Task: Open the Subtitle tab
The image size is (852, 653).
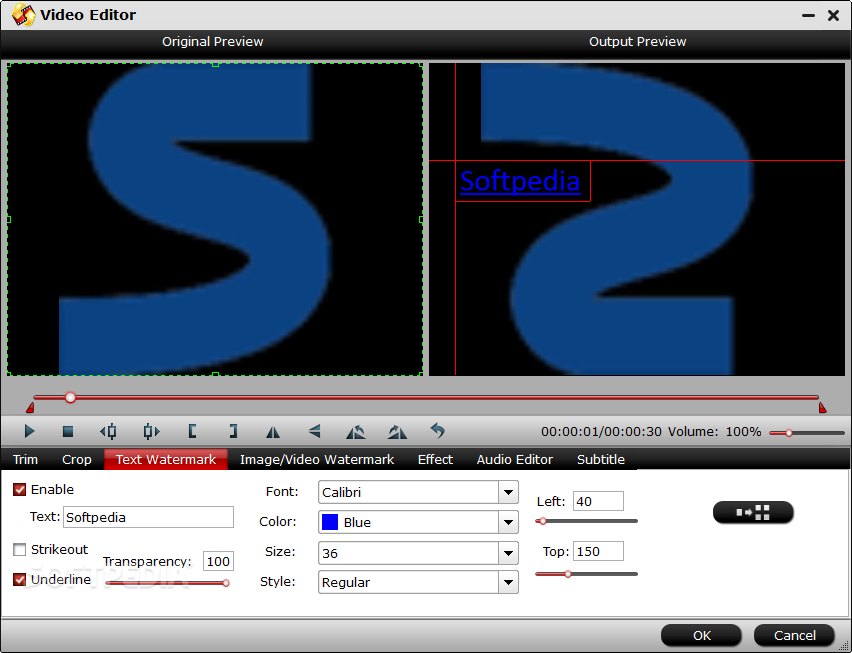Action: [600, 460]
